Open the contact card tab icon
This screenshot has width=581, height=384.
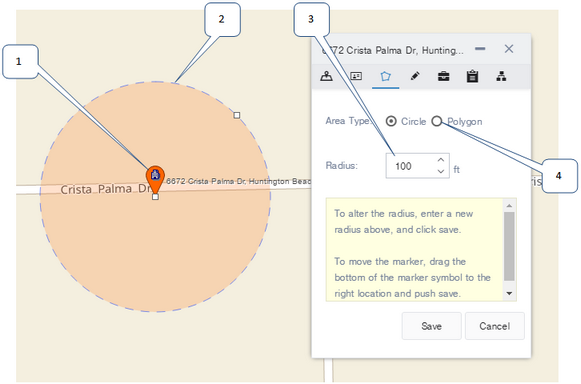pos(356,76)
